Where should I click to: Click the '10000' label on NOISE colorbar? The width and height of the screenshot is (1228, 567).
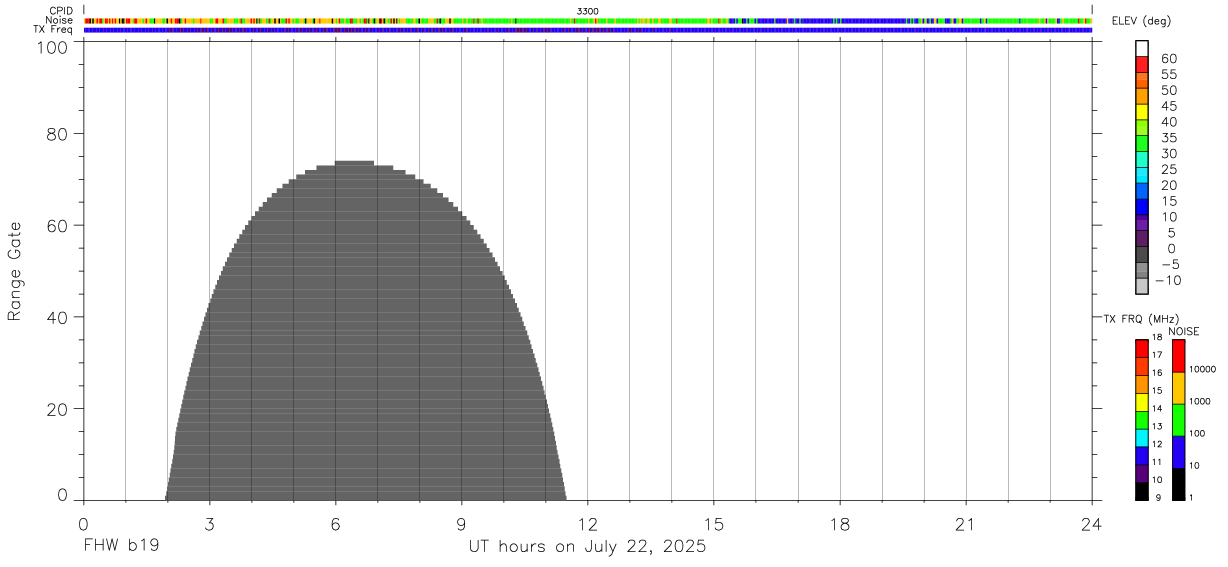click(1202, 369)
